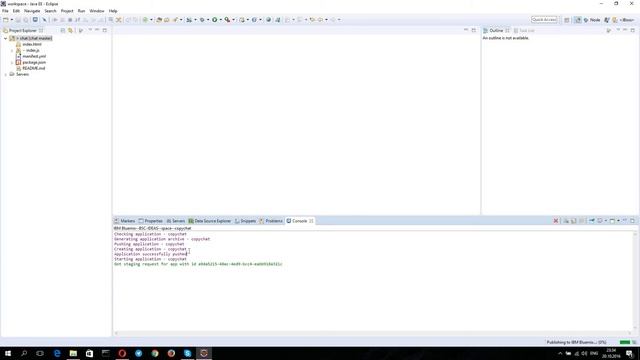
Task: Switch to the Markers tab
Action: (x=125, y=221)
